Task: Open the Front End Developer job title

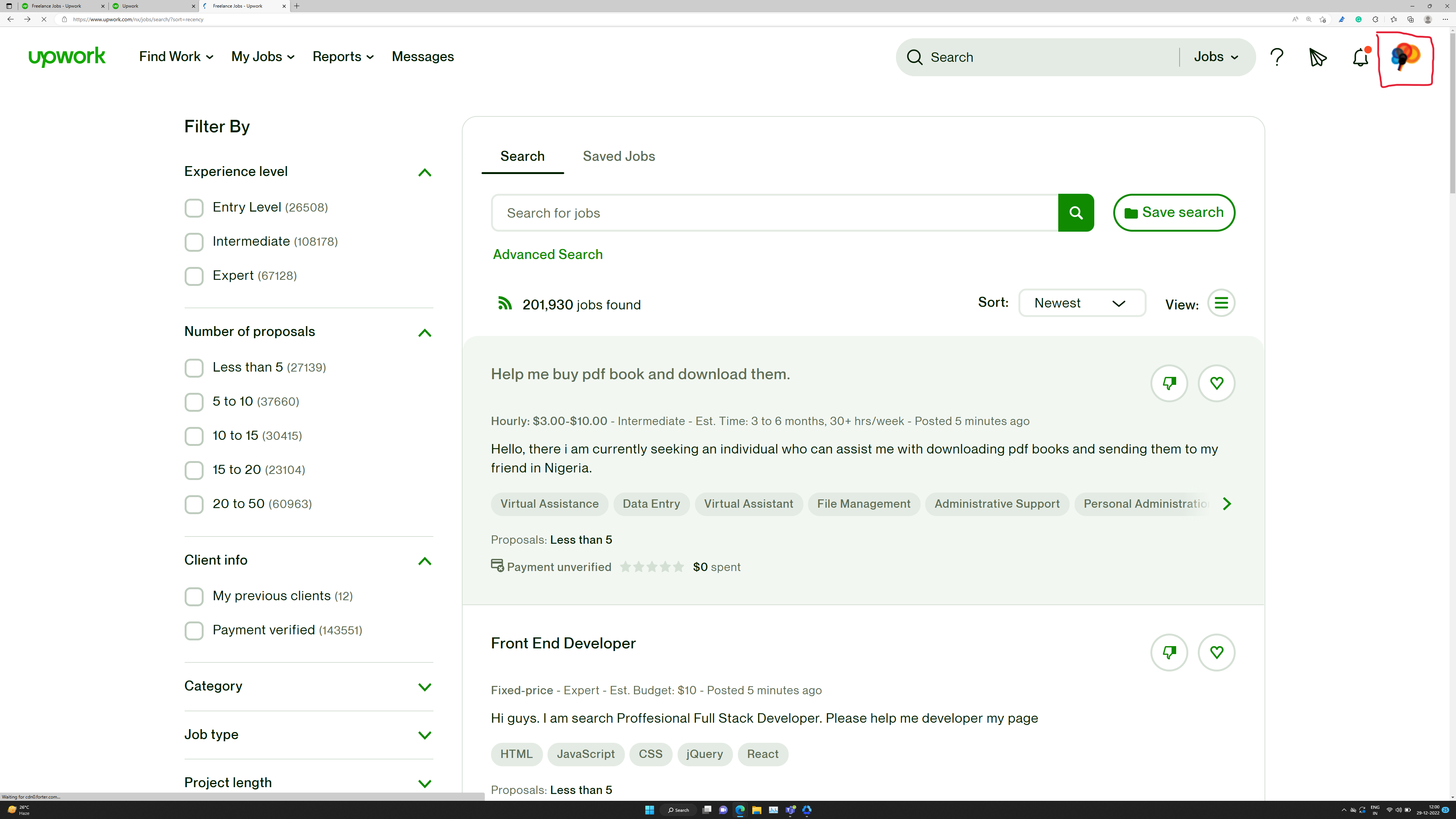Action: pyautogui.click(x=563, y=643)
